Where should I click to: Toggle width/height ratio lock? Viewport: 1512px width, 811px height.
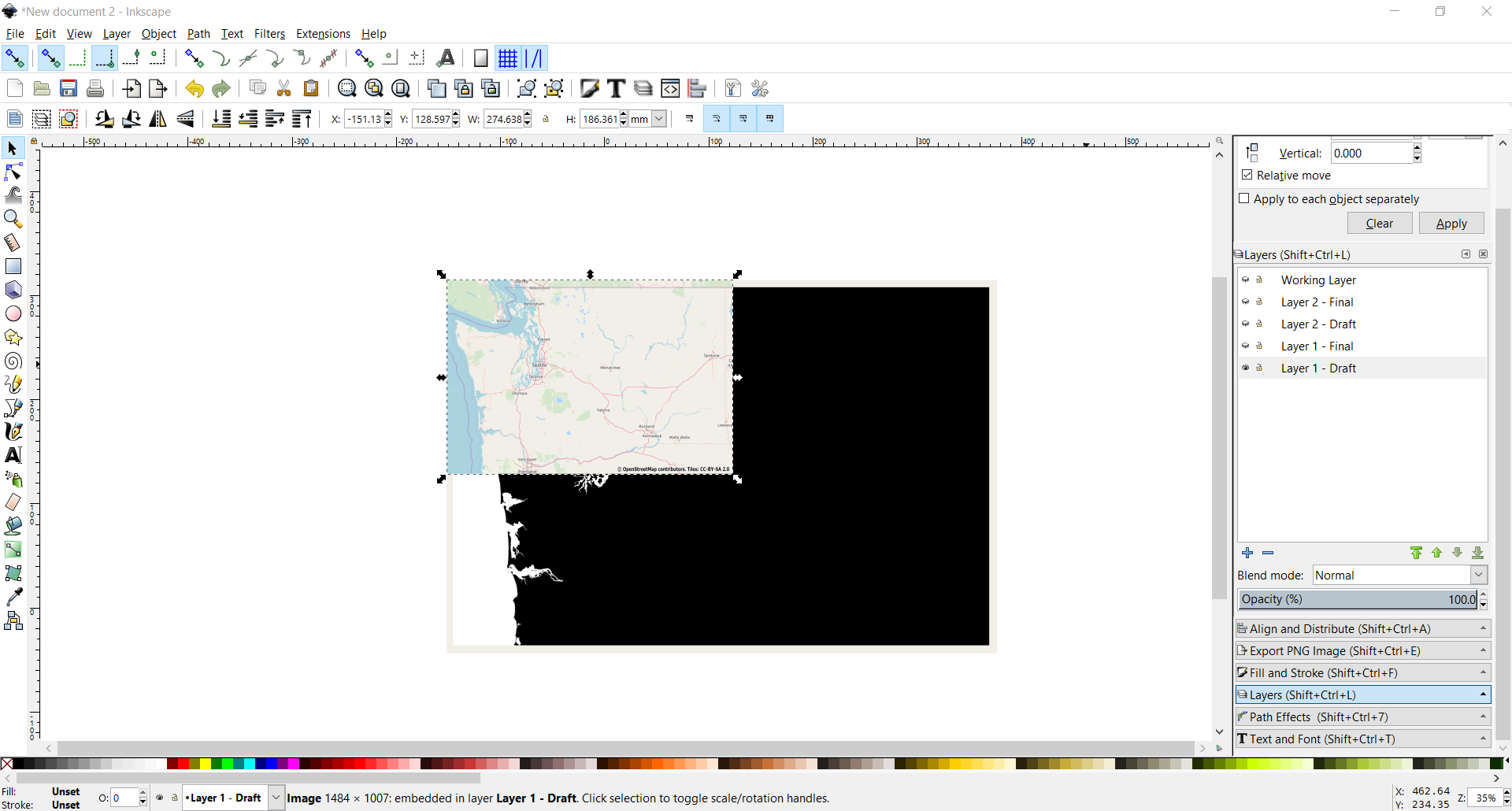546,119
